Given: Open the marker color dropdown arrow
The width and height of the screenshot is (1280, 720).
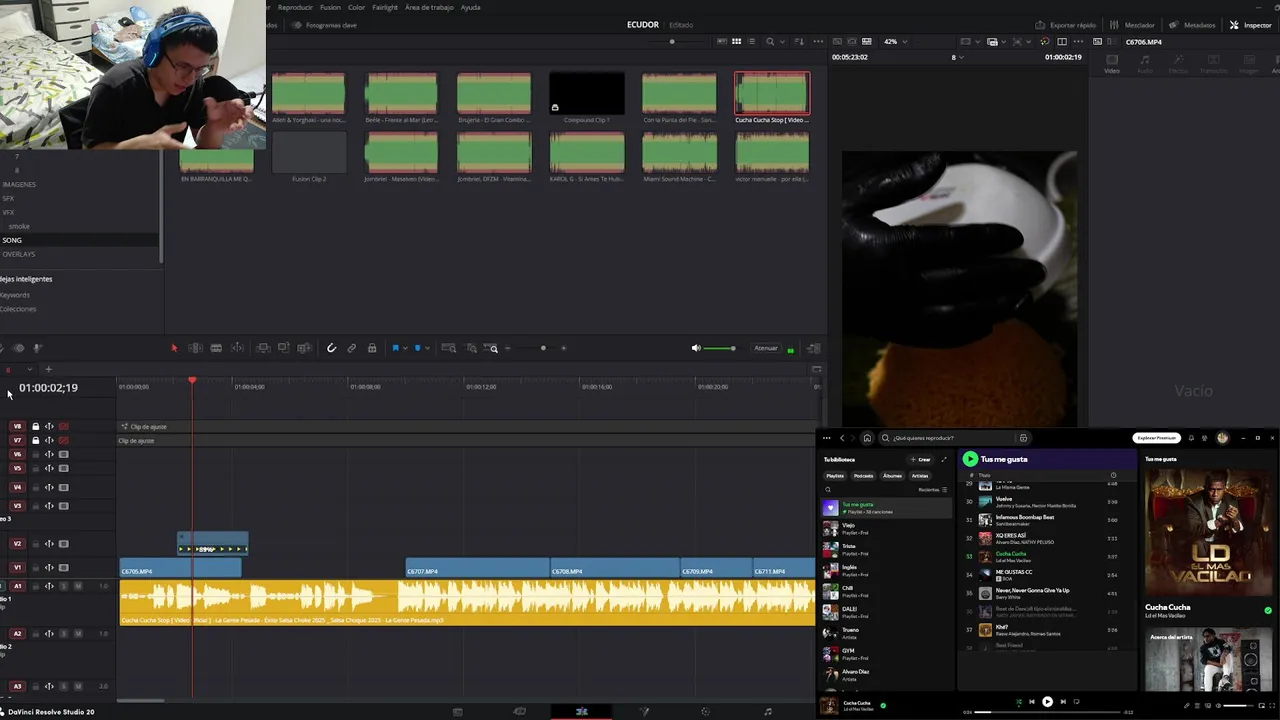Looking at the screenshot, I should 427,348.
